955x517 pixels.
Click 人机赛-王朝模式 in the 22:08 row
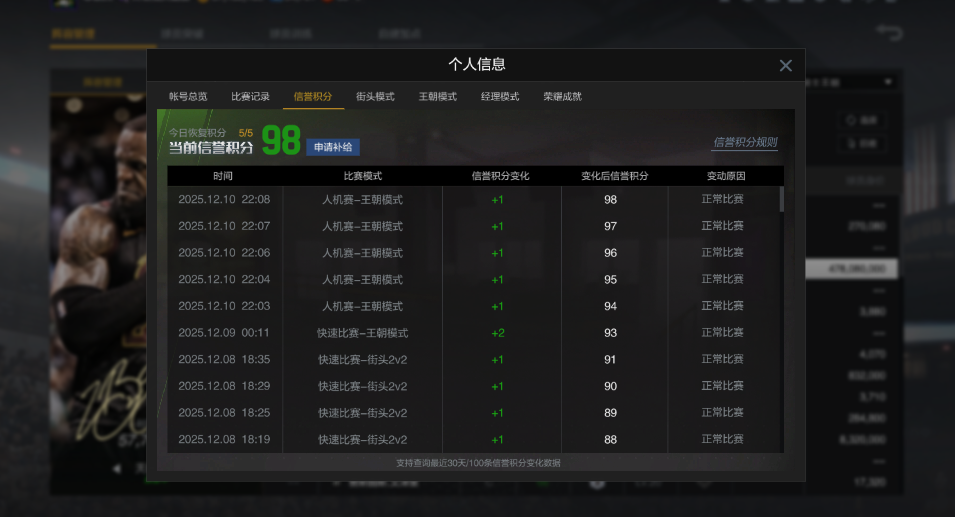point(362,200)
